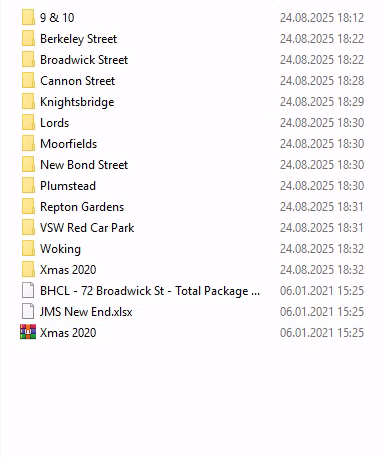Click the WinRAR archive icon for Xmas 2020
The height and width of the screenshot is (458, 384).
pyautogui.click(x=28, y=332)
